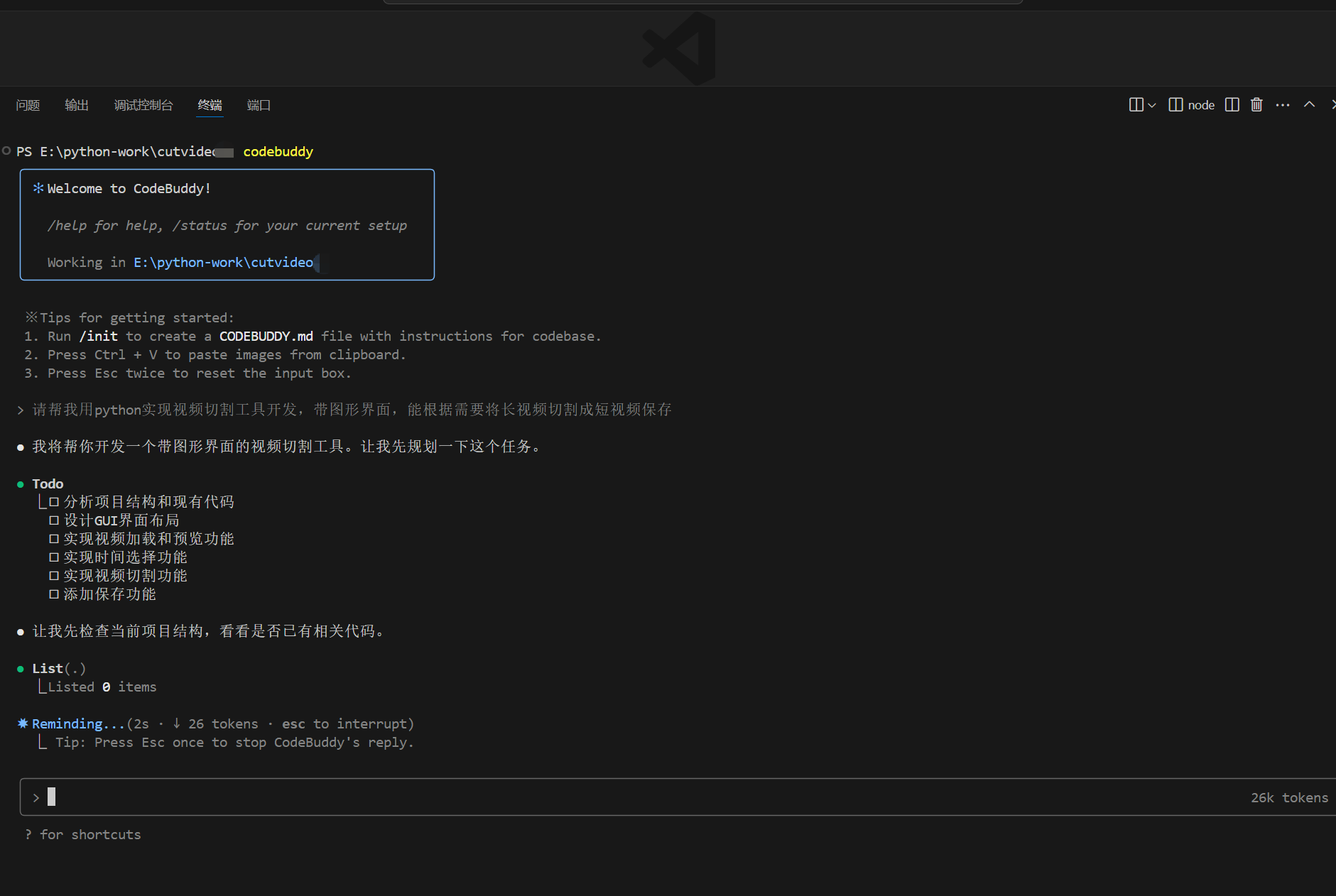
Task: Click the '26k tokens' counter
Action: [1290, 797]
